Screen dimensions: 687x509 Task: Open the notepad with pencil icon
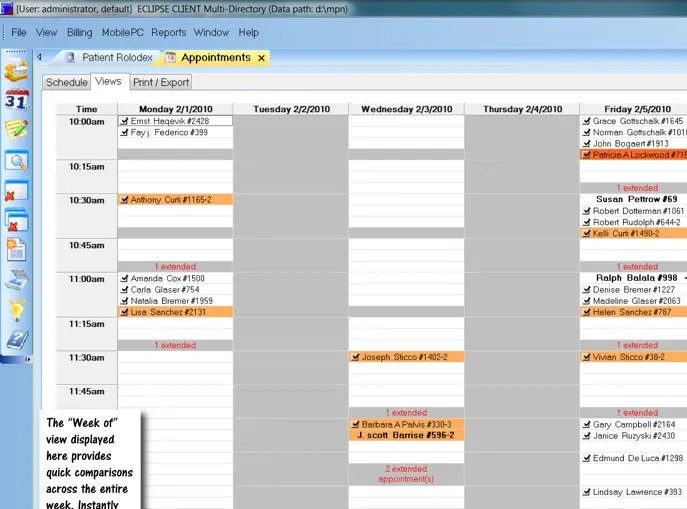(x=16, y=129)
